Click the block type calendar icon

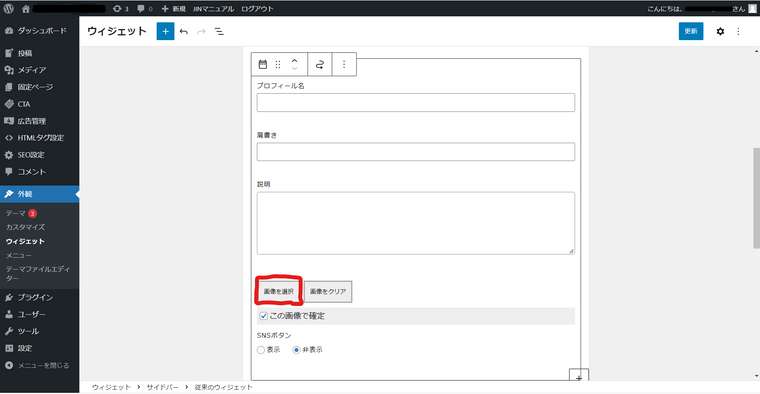click(263, 64)
